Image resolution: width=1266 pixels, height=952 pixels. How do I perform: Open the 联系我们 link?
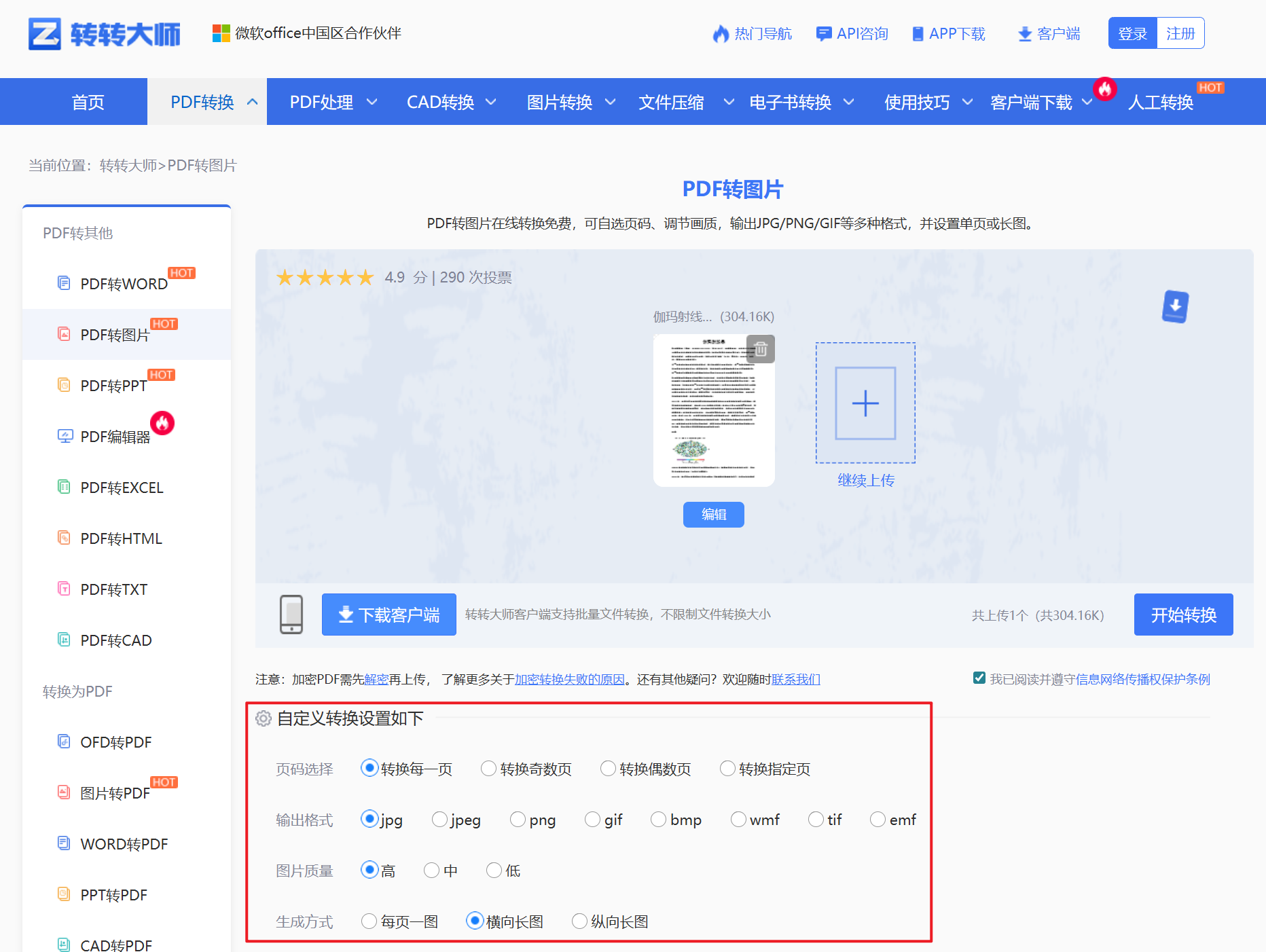click(795, 679)
